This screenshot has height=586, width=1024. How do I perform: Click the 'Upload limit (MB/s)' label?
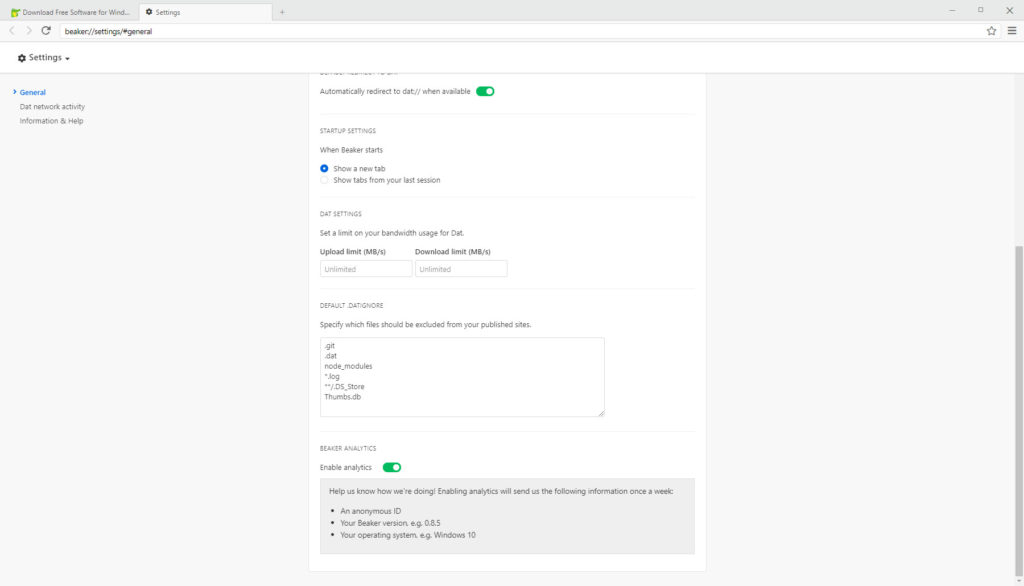(353, 252)
